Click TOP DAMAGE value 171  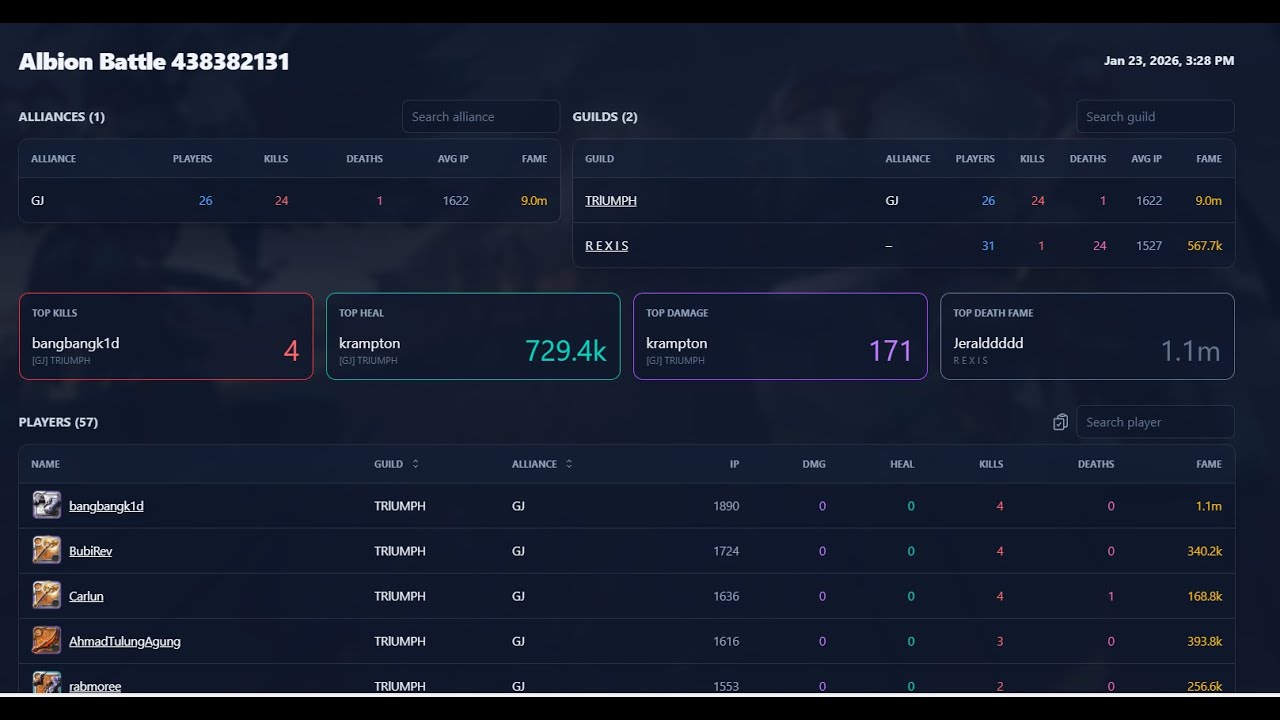pos(890,351)
